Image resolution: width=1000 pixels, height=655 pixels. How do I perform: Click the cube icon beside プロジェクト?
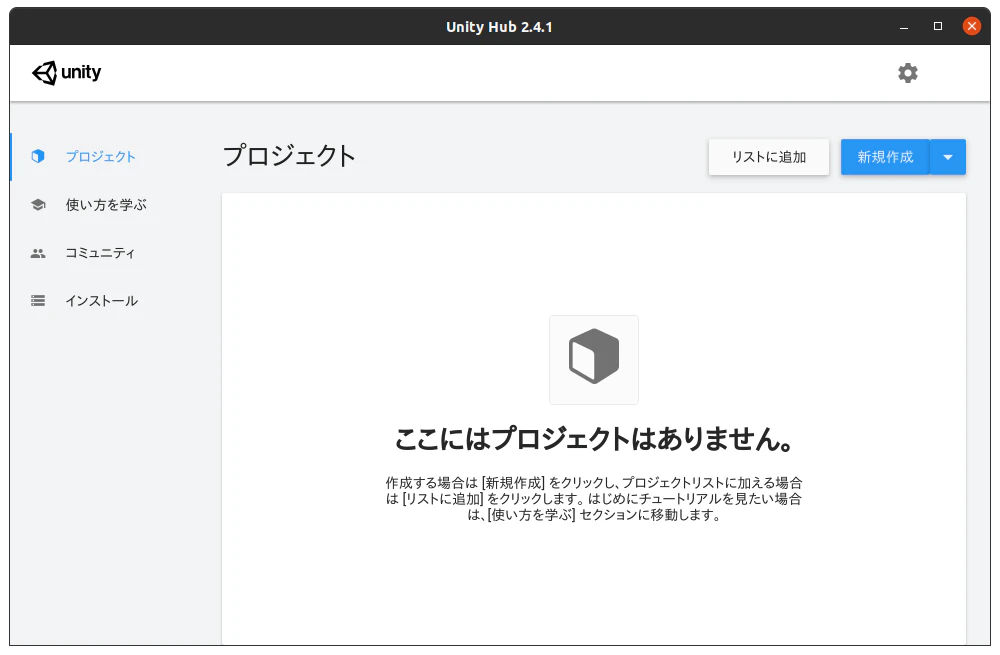[38, 156]
